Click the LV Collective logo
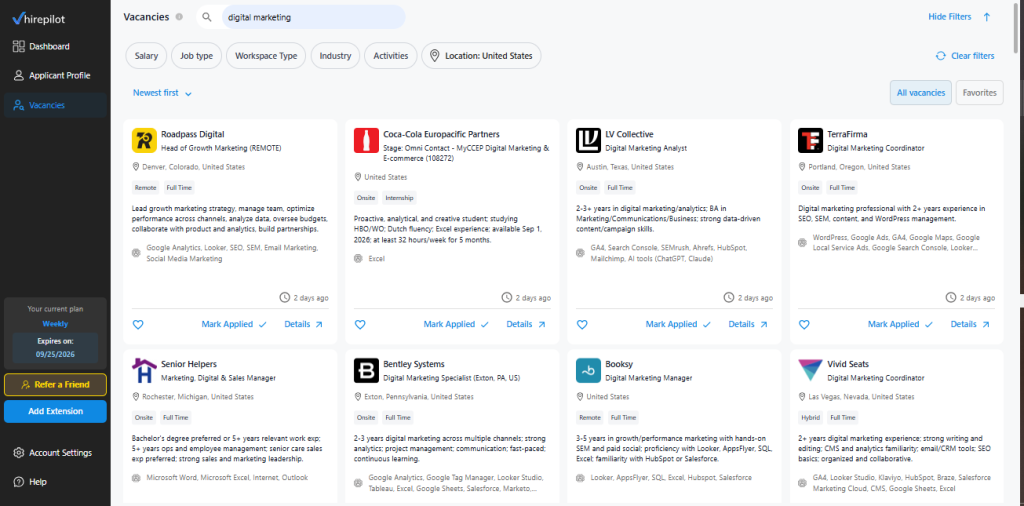Screen dimensions: 1024x506 coord(588,140)
